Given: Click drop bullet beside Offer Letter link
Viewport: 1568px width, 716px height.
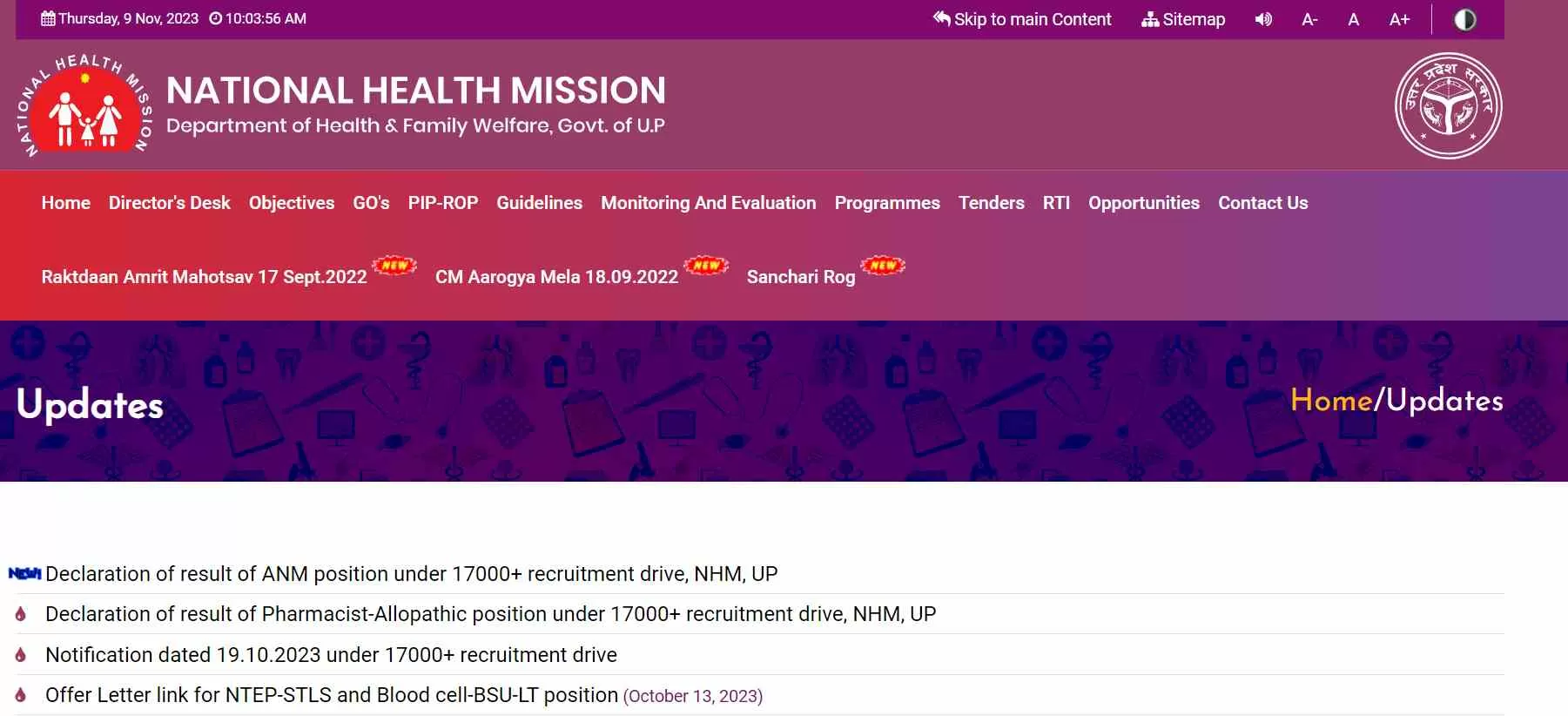Looking at the screenshot, I should (21, 695).
